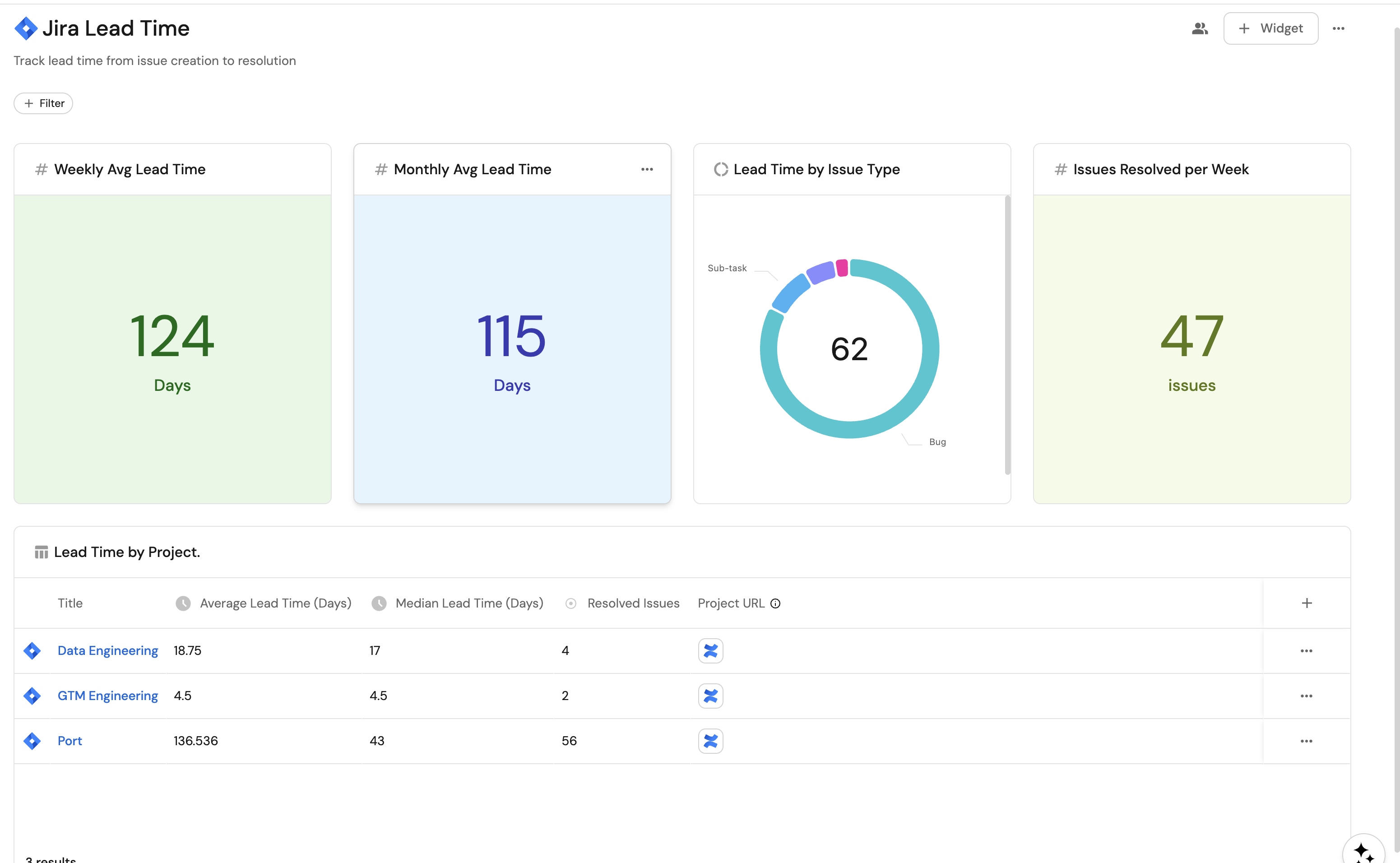Open Monthly Avg Lead Time widget menu
The image size is (1400, 863).
tap(647, 170)
